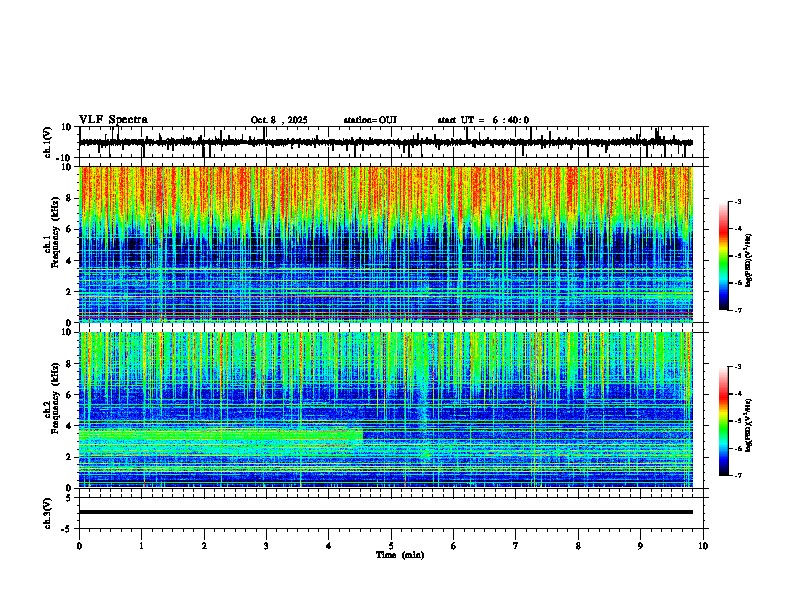792x612 pixels.
Task: Click the "ch.3(V)" axis label
Action: pos(48,513)
